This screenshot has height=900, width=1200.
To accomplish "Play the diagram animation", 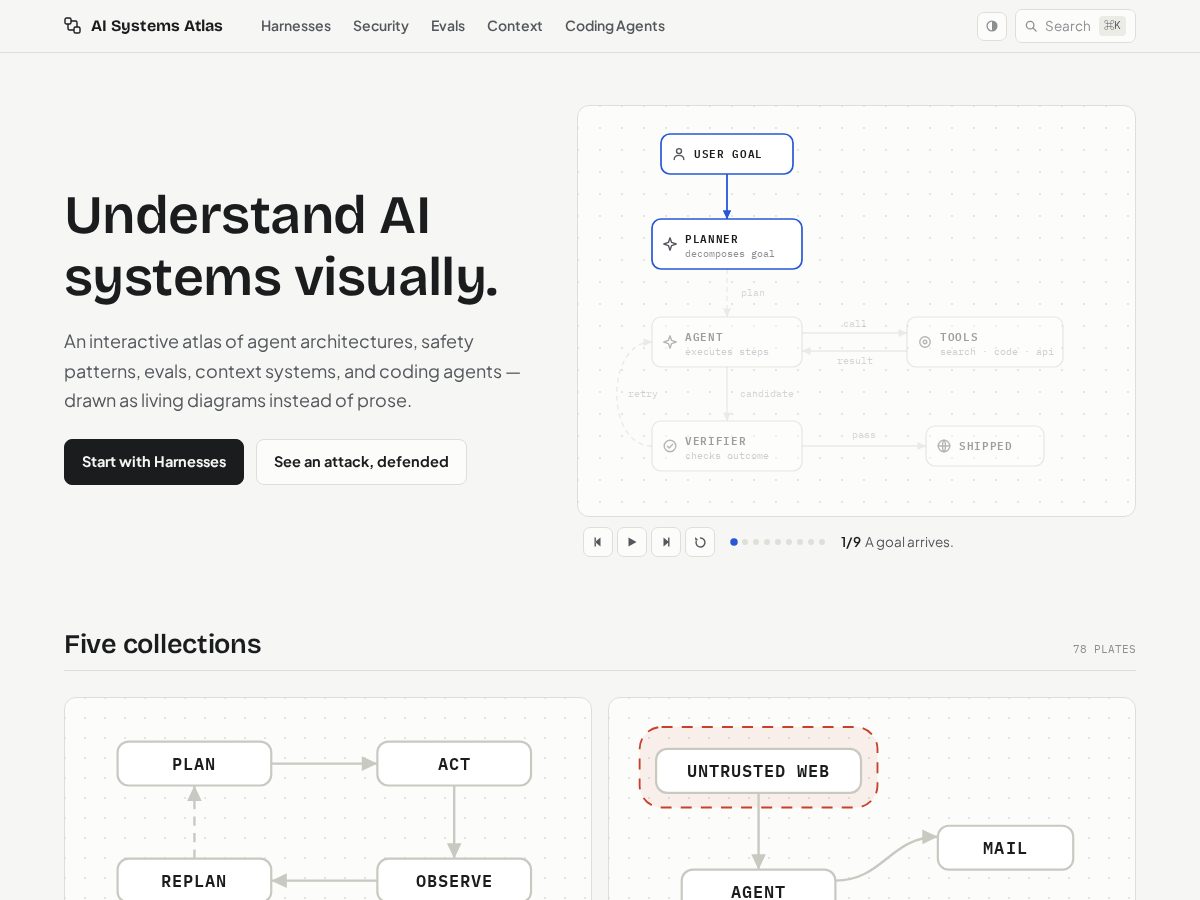I will (x=632, y=542).
